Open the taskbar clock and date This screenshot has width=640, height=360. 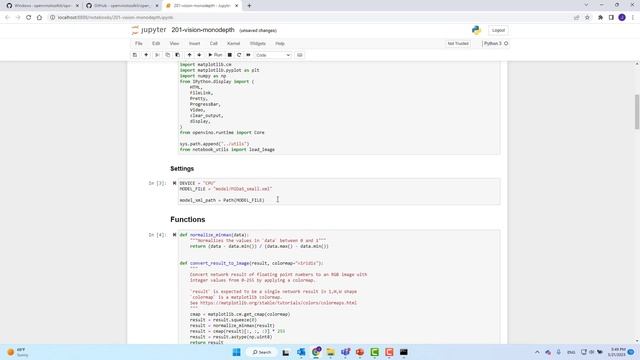(x=618, y=352)
